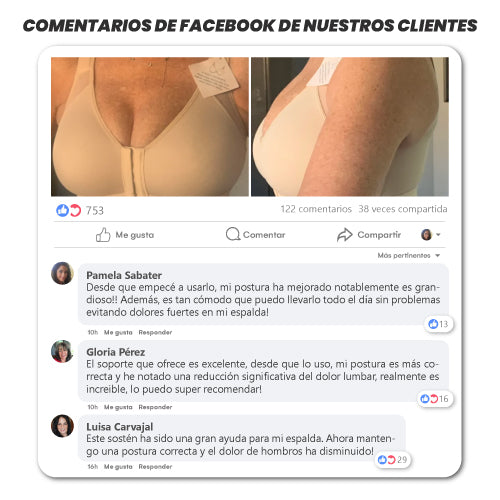Open the 38 veces compartida link
This screenshot has height=500, width=500.
403,209
